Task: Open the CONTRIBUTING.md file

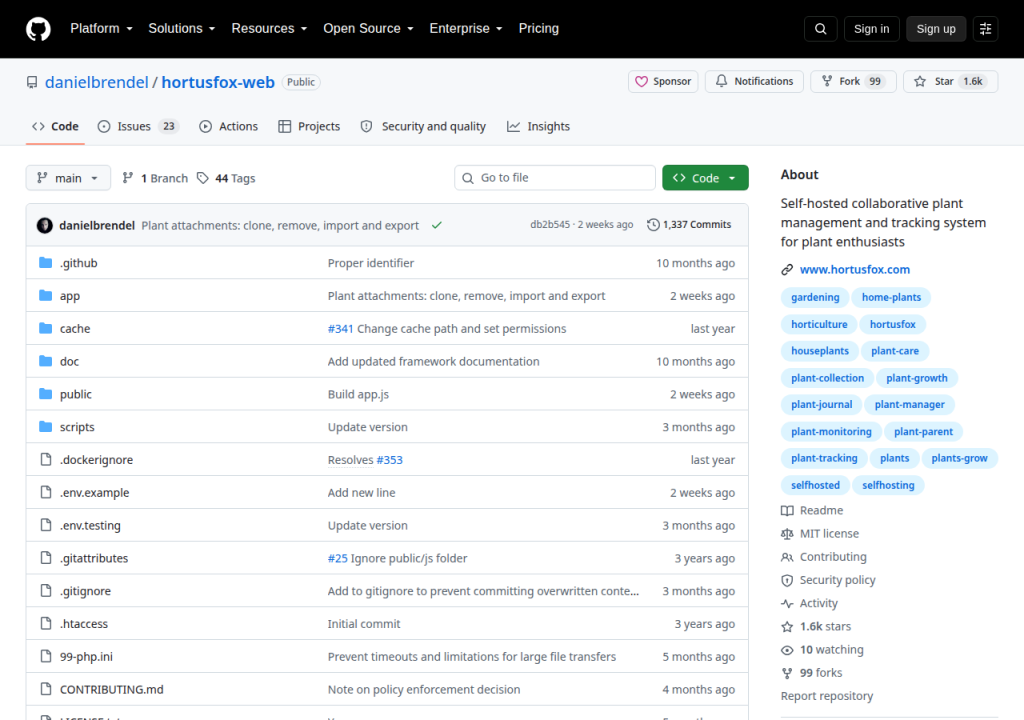Action: 112,689
